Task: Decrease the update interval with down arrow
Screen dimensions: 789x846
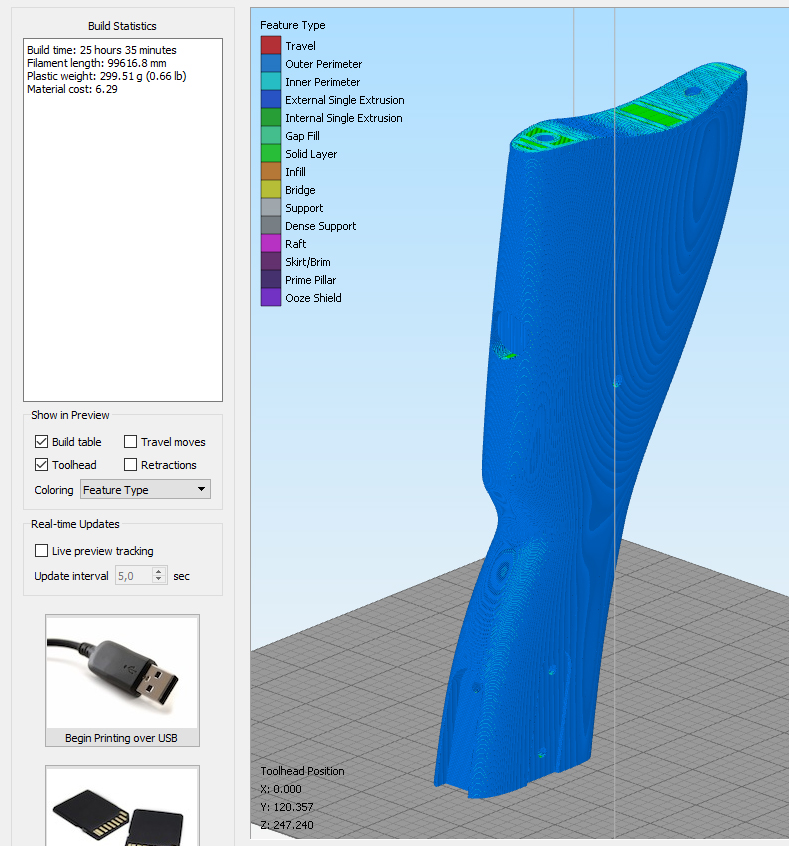Action: coord(159,580)
